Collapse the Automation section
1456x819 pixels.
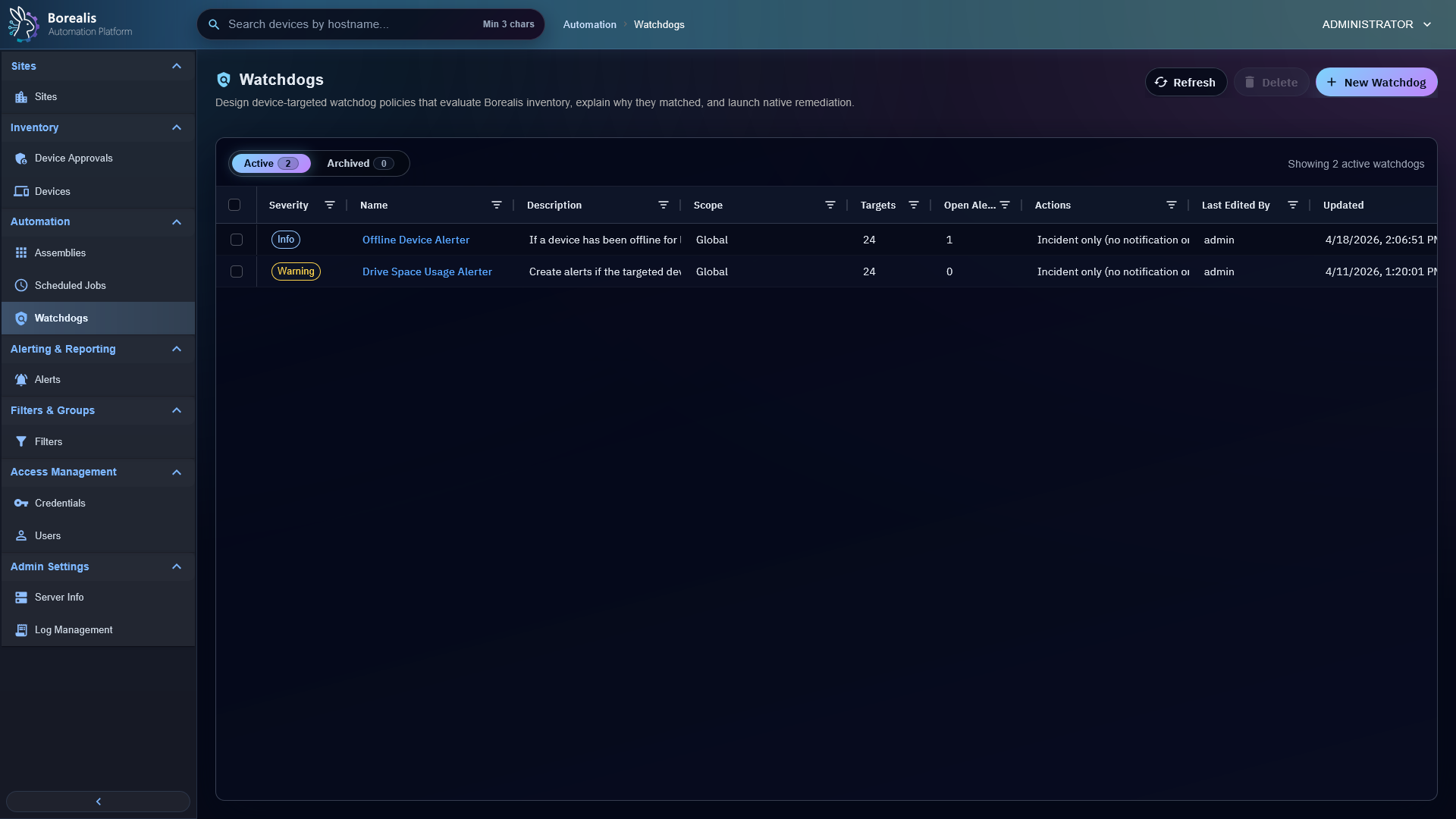click(177, 222)
